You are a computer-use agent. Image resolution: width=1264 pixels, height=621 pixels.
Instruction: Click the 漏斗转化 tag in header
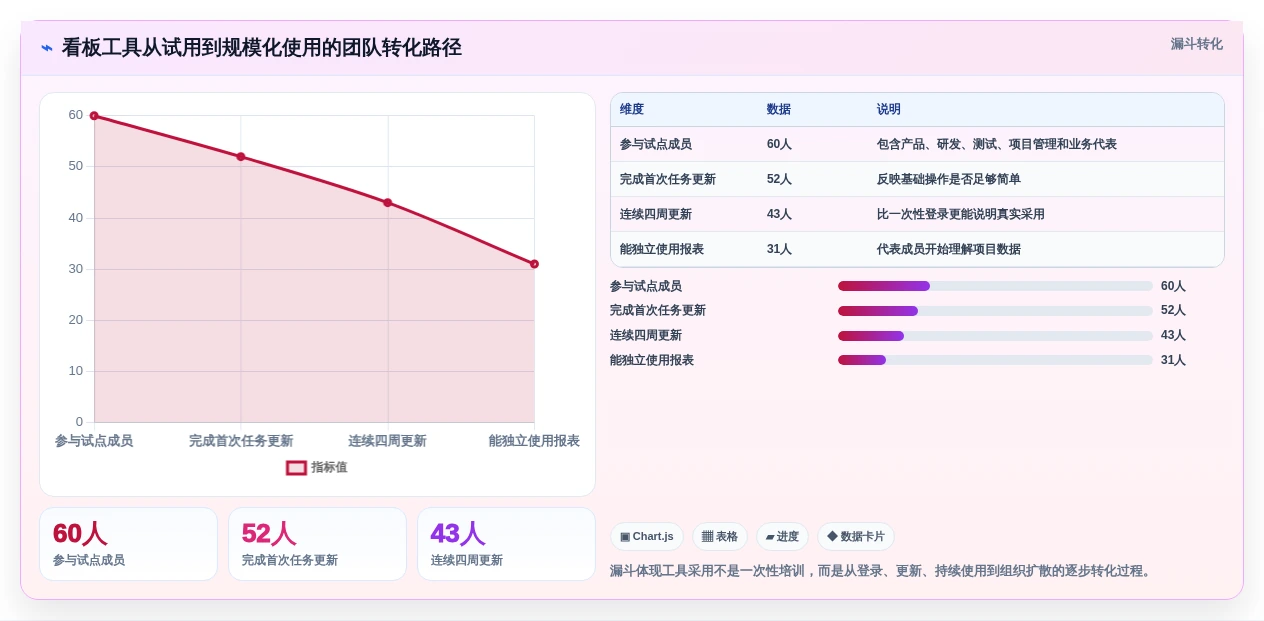(x=1196, y=44)
